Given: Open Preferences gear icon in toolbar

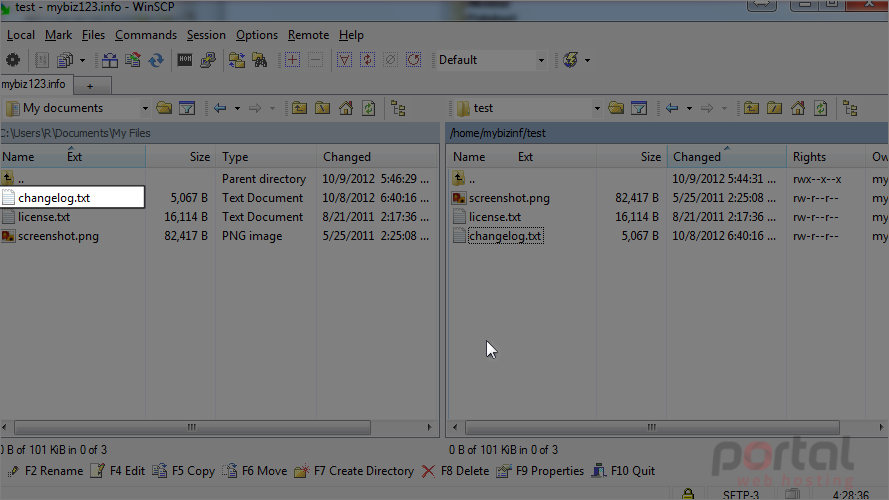Looking at the screenshot, I should (12, 60).
